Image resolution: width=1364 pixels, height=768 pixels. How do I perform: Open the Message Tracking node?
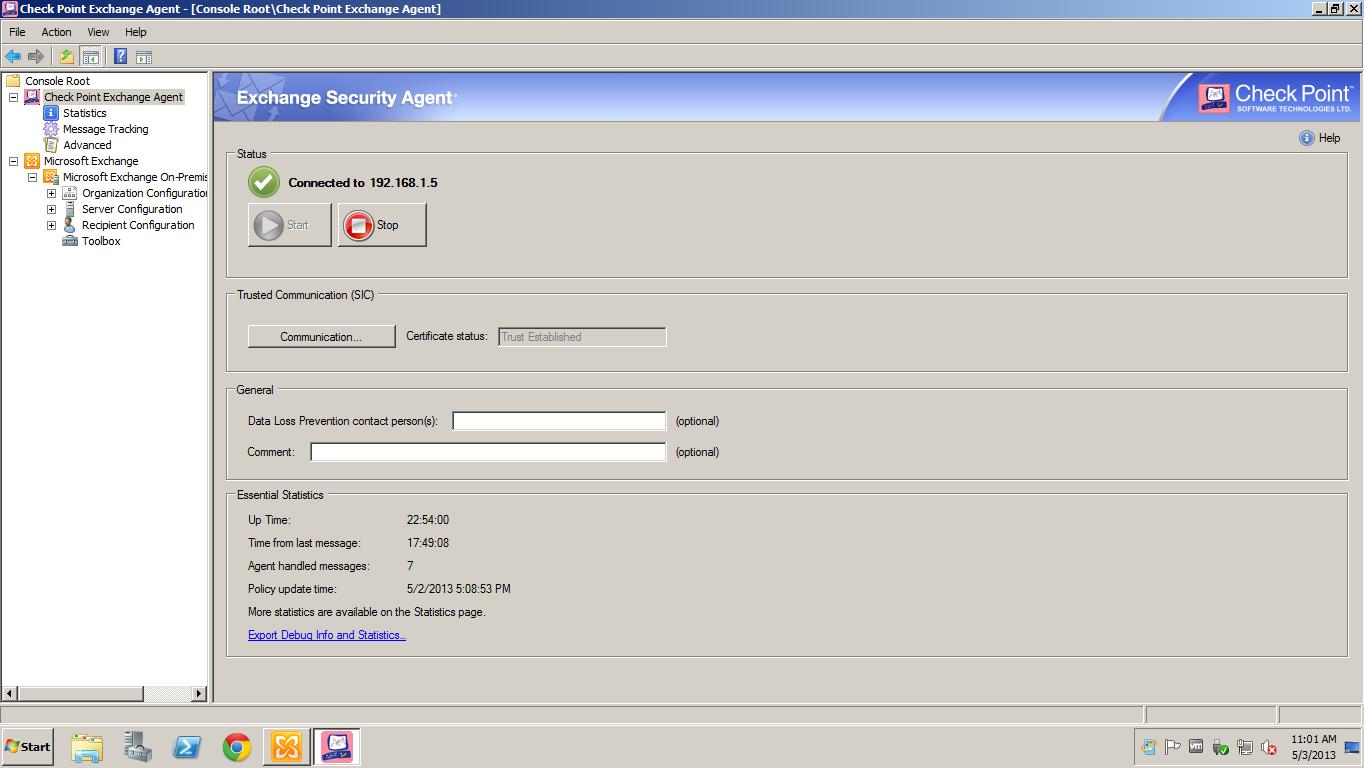(x=105, y=129)
